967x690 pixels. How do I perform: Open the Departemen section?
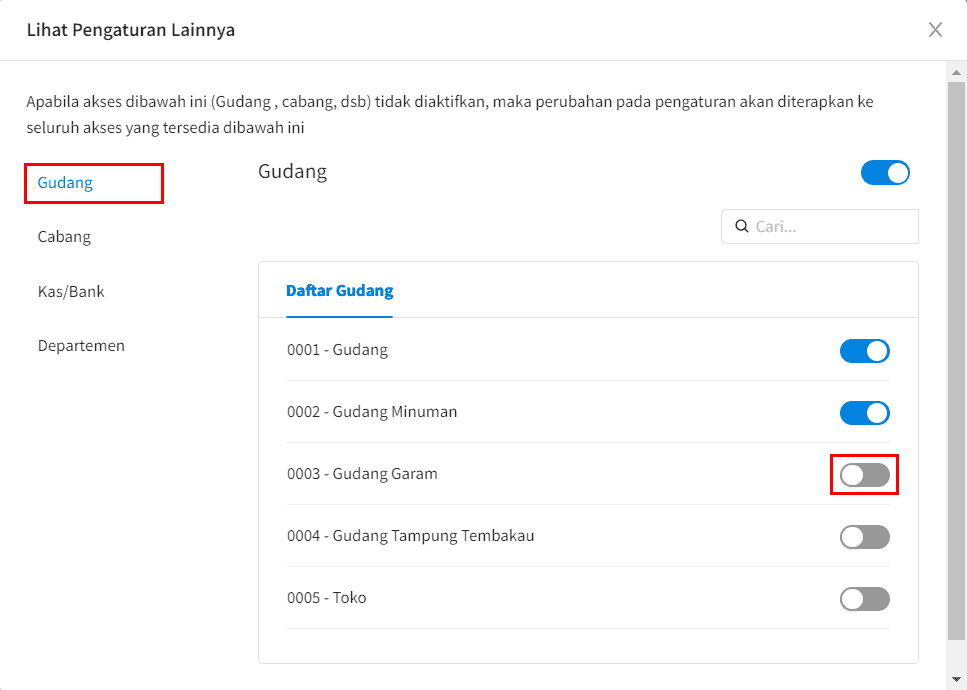point(81,345)
